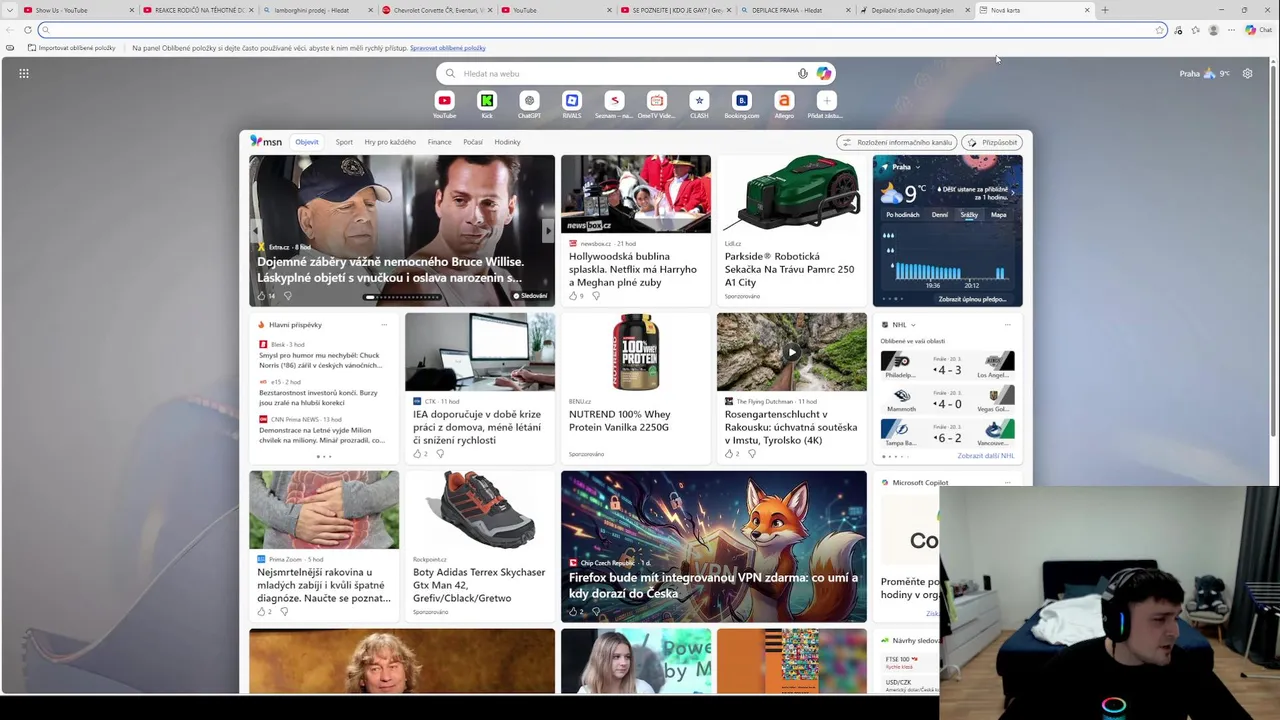Focus the browser address bar
The image size is (1280, 720).
[600, 30]
